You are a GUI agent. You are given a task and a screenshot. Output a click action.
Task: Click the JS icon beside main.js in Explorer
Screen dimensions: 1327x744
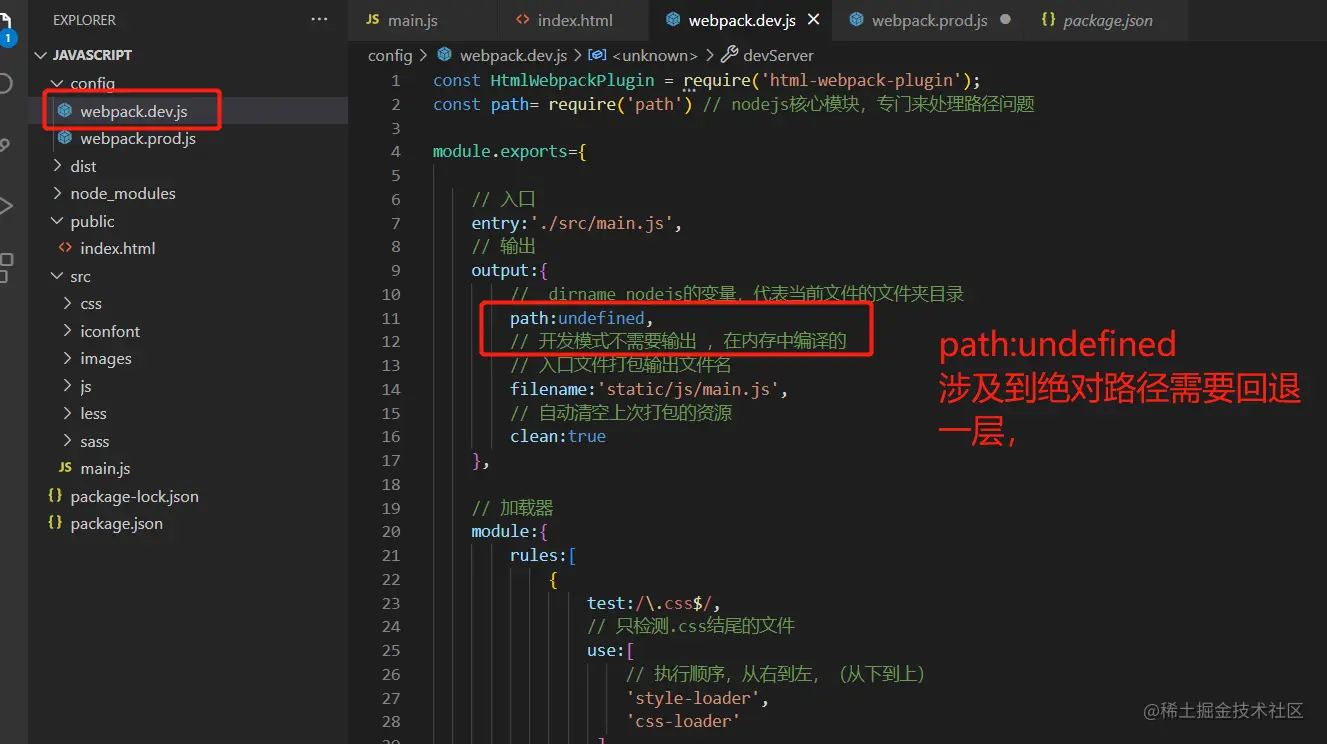[65, 468]
